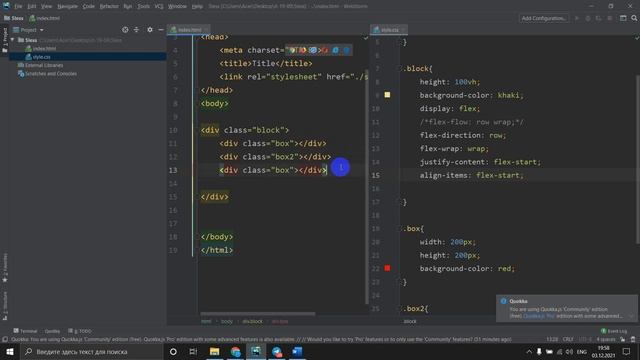This screenshot has width=640, height=360.
Task: Toggle the Quokka tool window button
Action: (x=52, y=331)
